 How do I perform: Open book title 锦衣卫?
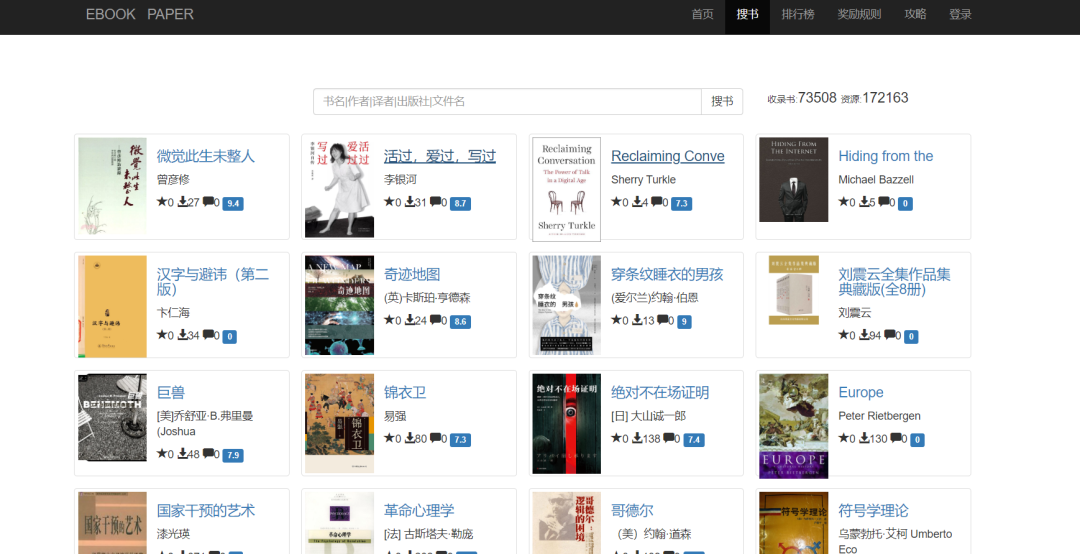click(405, 393)
